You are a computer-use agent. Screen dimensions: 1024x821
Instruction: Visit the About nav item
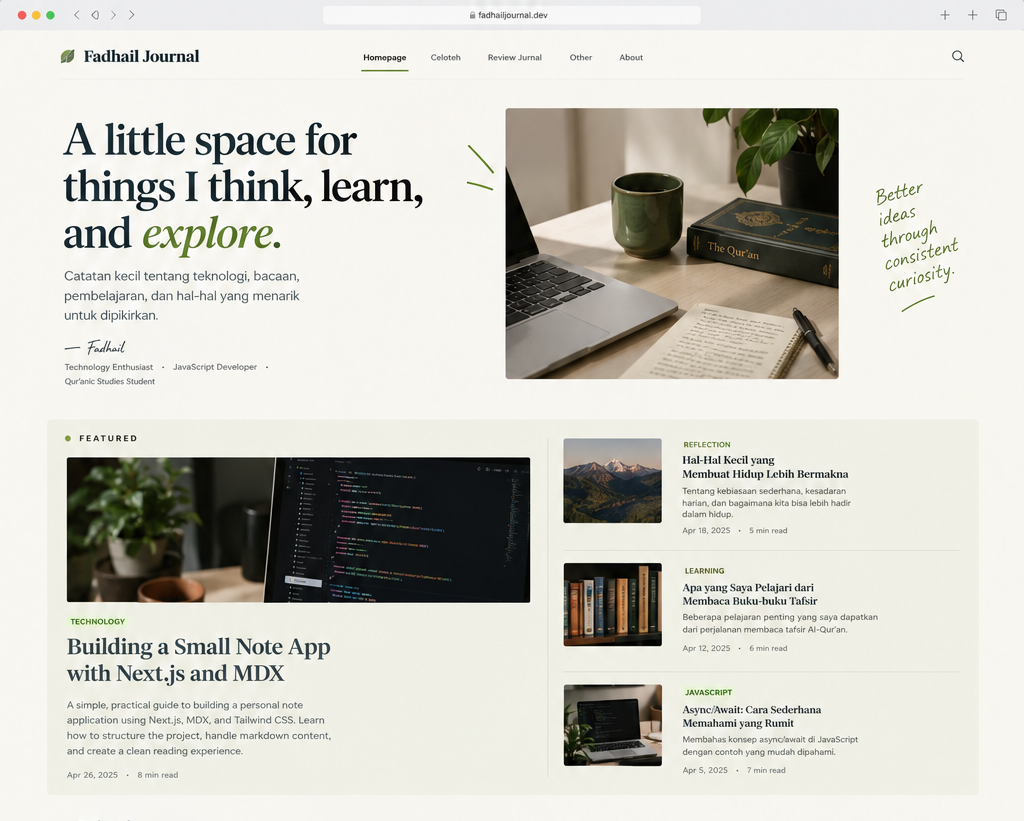(x=631, y=57)
